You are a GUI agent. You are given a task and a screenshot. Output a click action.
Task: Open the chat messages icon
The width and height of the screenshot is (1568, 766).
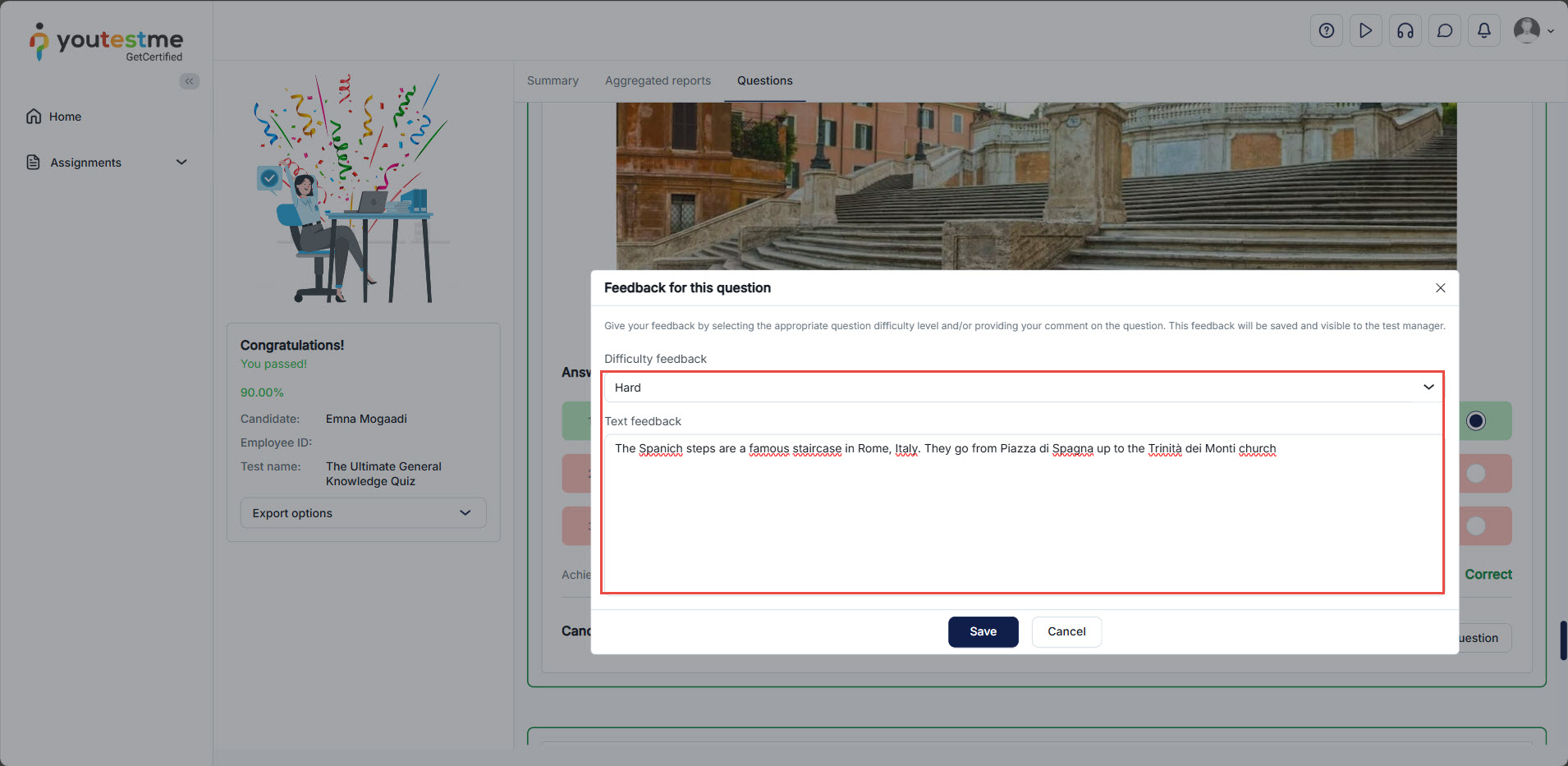coord(1444,31)
